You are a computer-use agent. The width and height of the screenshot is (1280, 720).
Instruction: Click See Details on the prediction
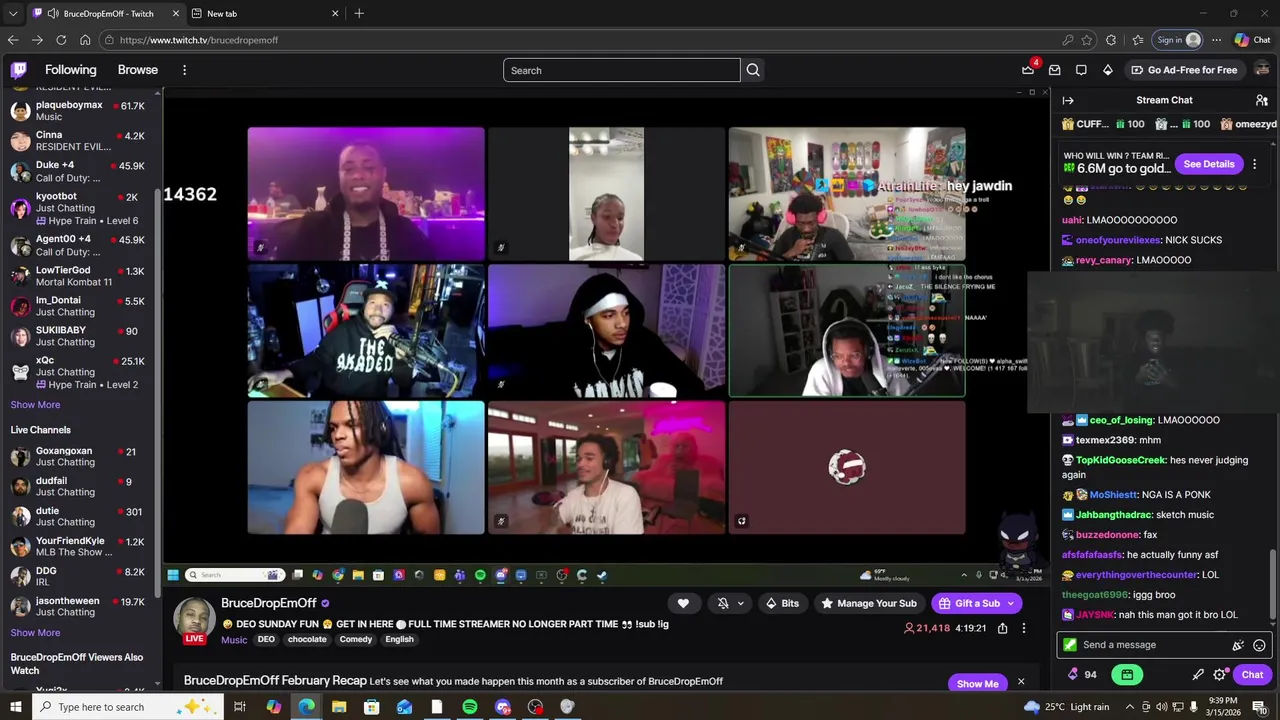tap(1209, 164)
